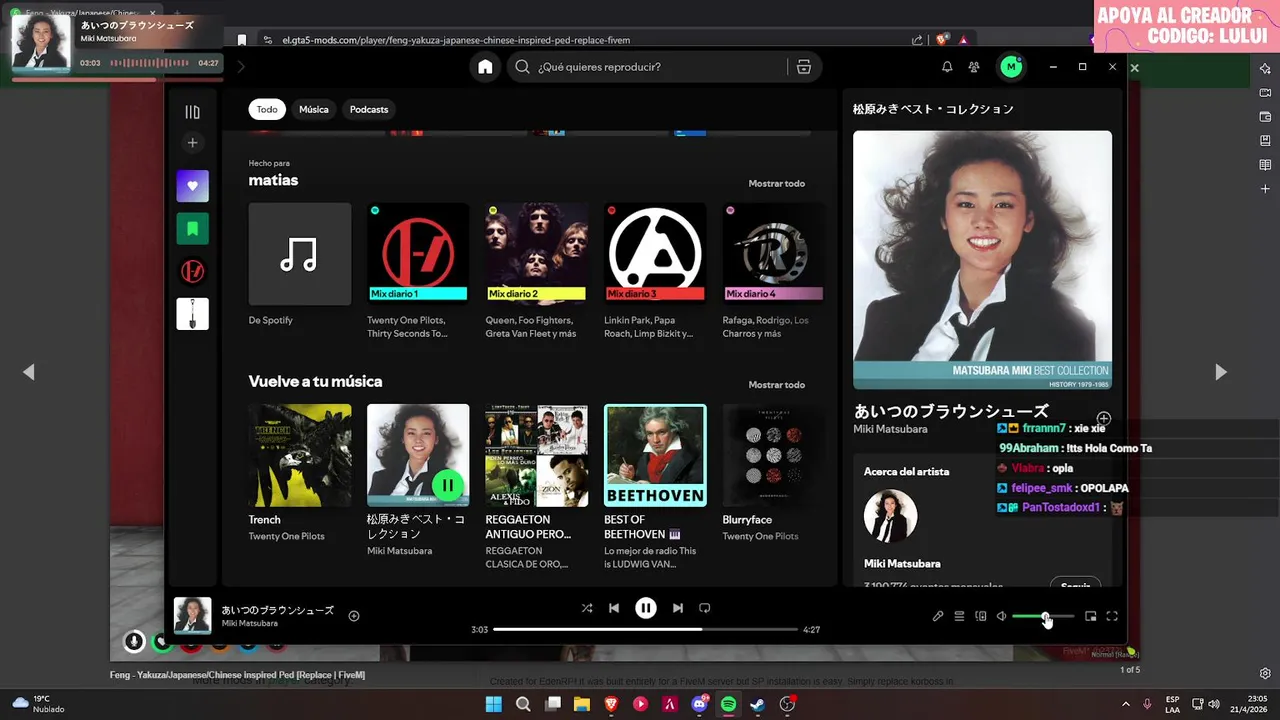Show hidden system tray icons
The image size is (1280, 720).
[x=1125, y=704]
